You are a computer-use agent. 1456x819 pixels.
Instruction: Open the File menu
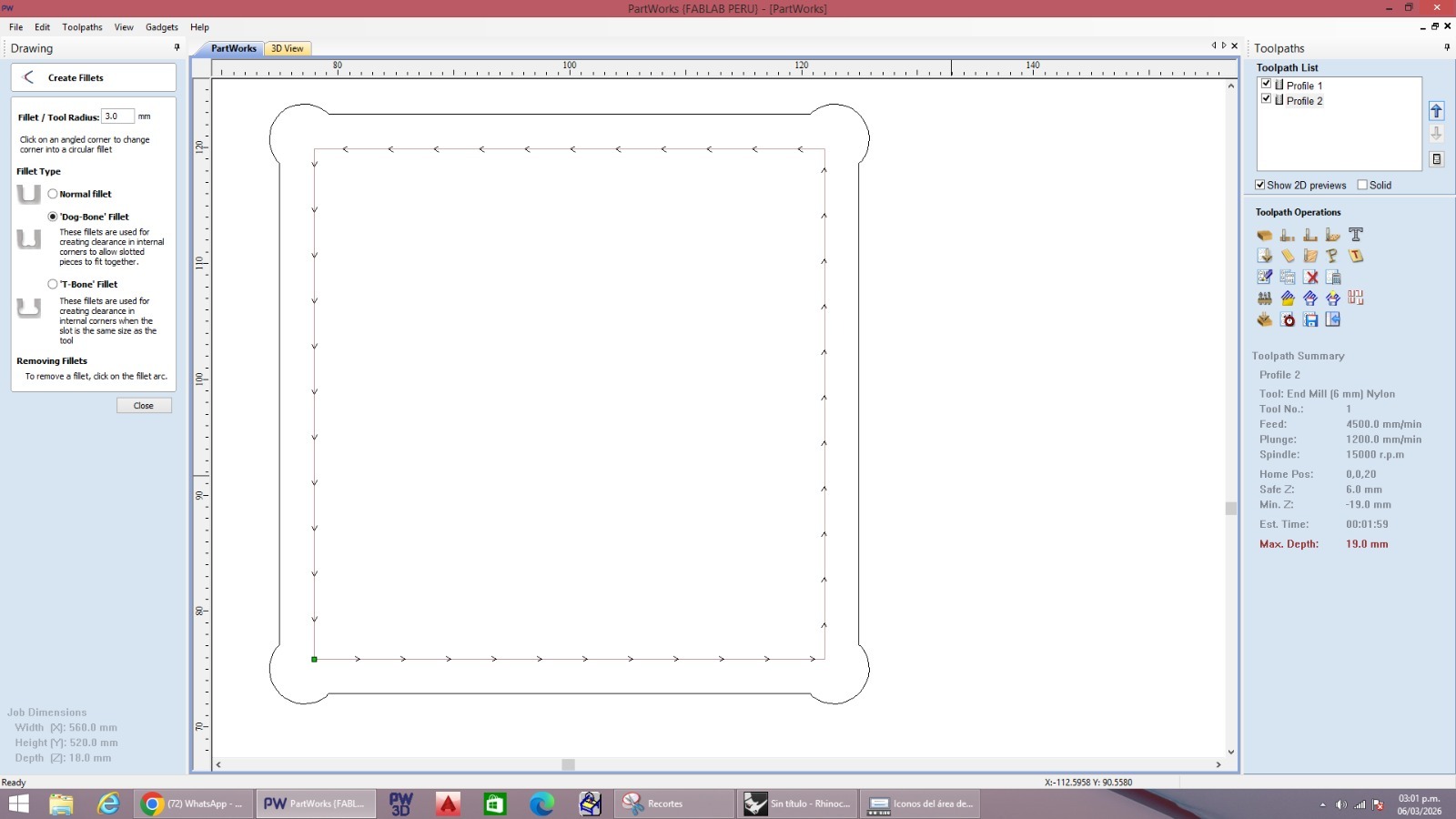point(16,27)
